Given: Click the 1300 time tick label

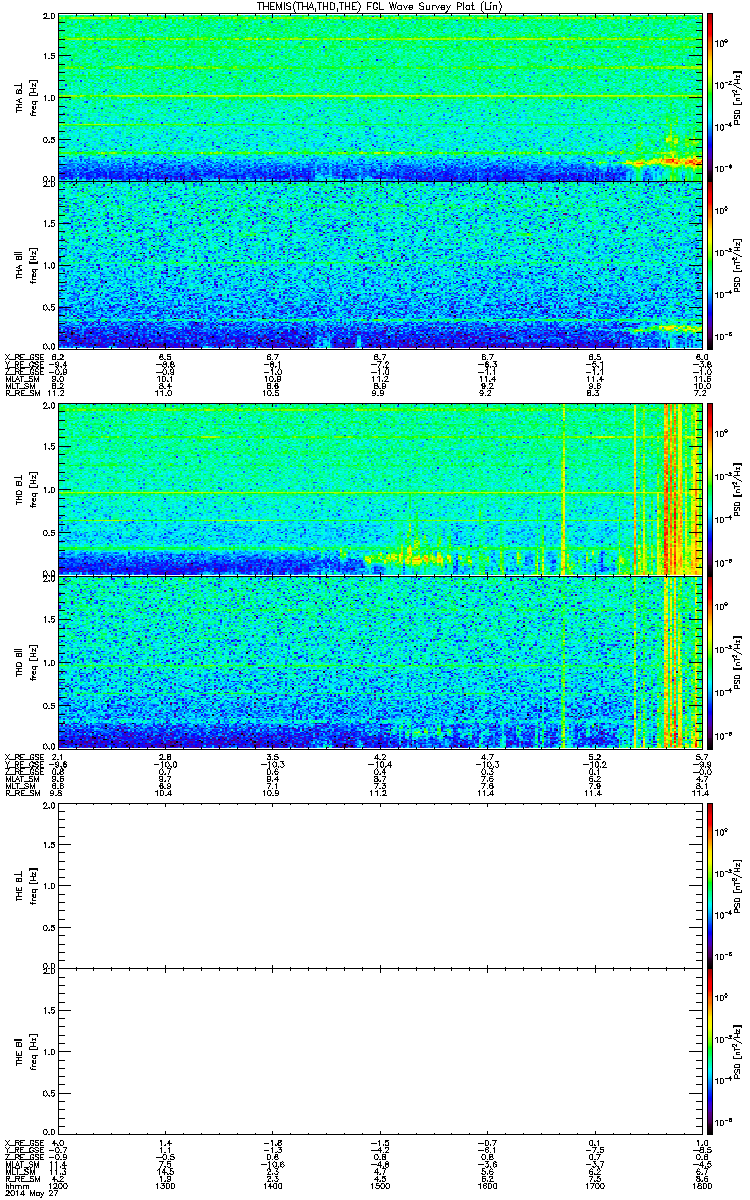Looking at the screenshot, I should (x=166, y=1184).
